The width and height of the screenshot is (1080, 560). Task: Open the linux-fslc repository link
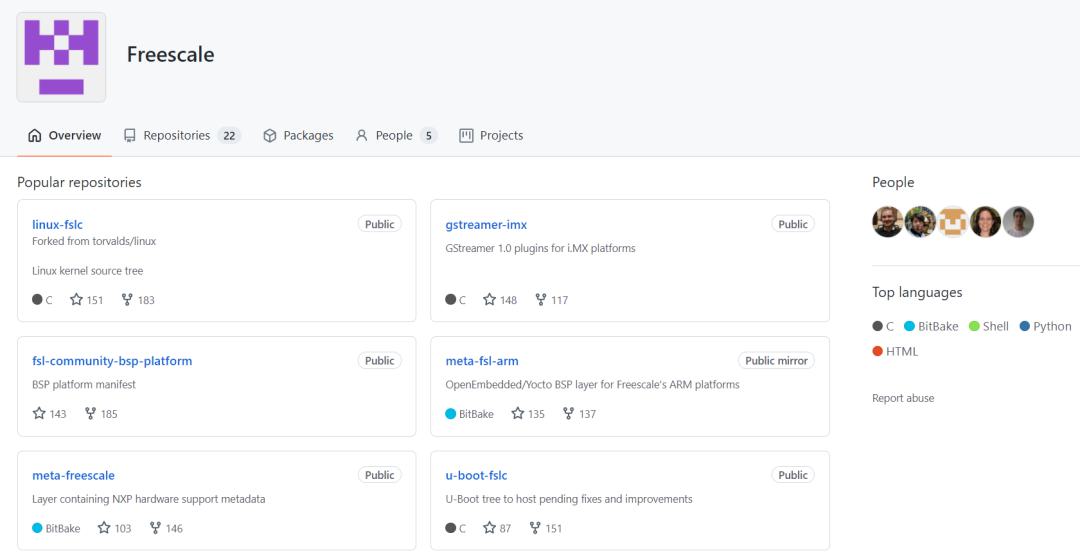pyautogui.click(x=57, y=225)
